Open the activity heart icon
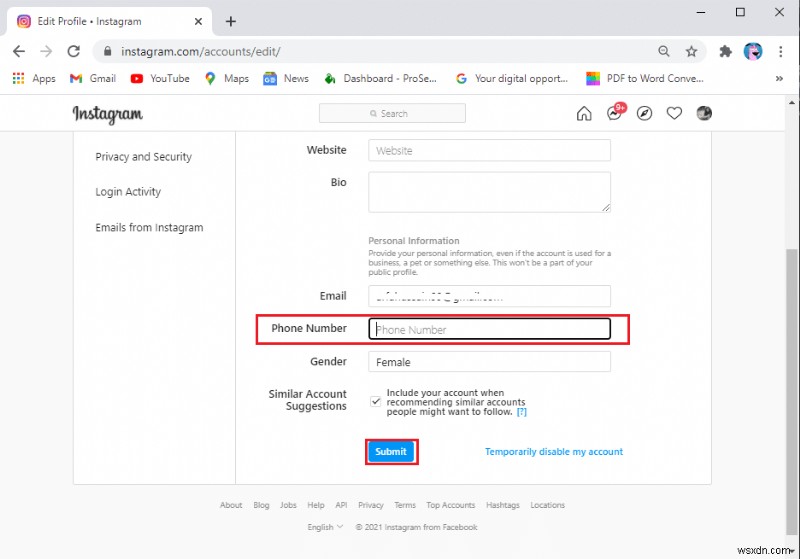The width and height of the screenshot is (800, 559). click(674, 113)
